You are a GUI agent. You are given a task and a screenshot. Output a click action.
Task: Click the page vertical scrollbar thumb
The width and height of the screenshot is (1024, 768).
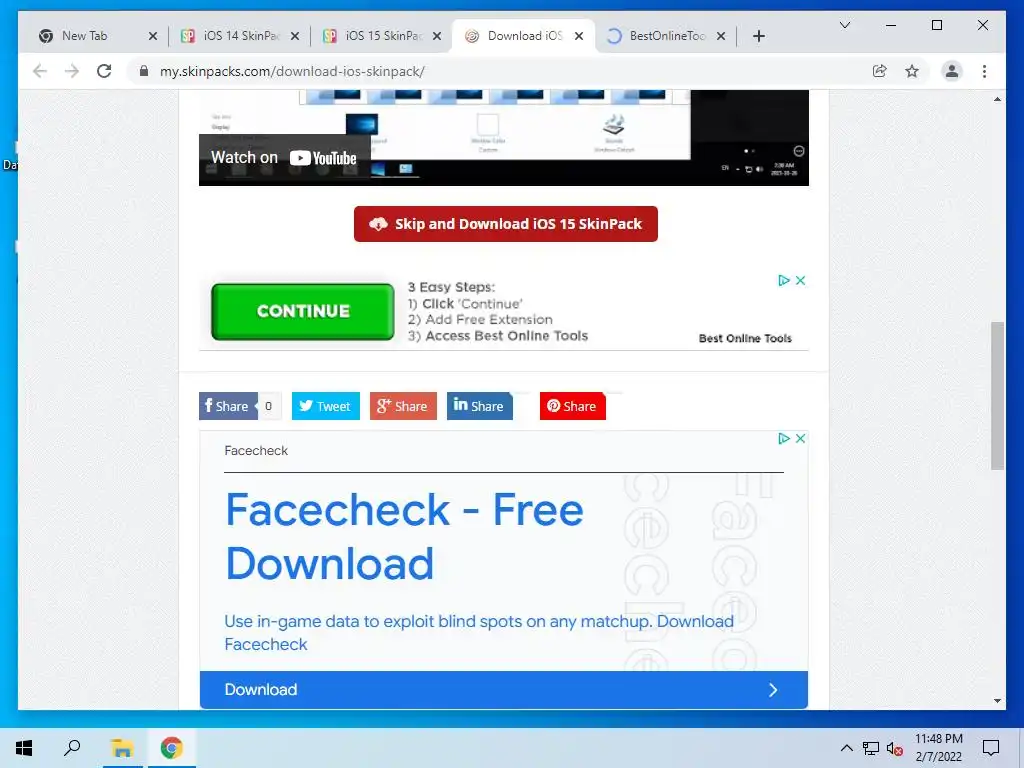997,395
